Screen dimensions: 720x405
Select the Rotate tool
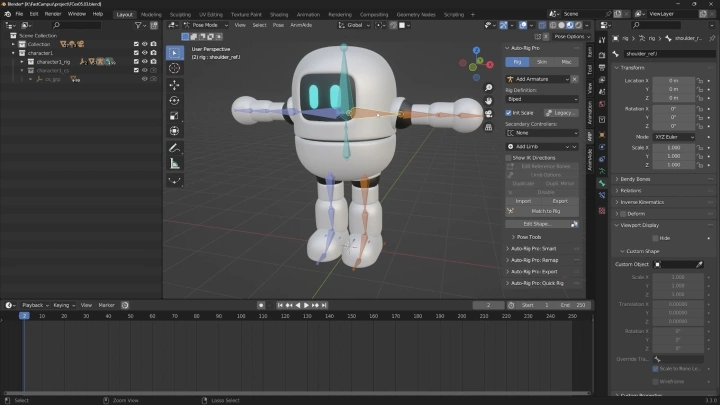click(174, 101)
